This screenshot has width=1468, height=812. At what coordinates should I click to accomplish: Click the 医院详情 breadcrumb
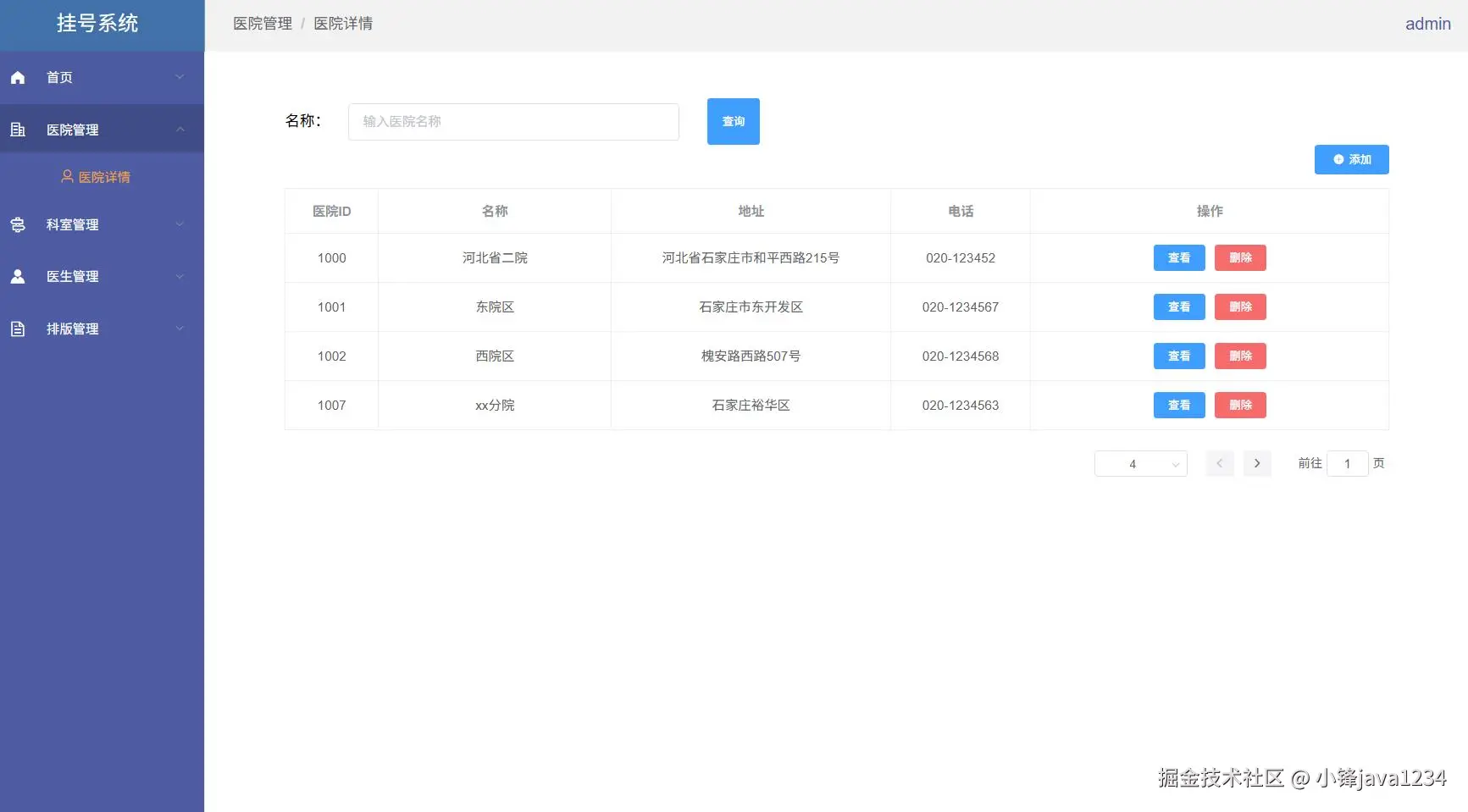343,24
